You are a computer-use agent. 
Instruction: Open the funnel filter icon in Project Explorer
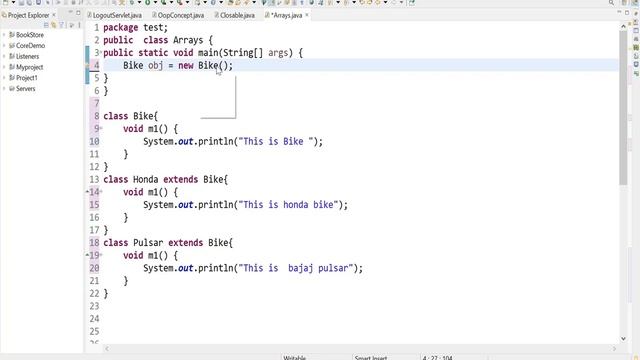click(x=62, y=25)
